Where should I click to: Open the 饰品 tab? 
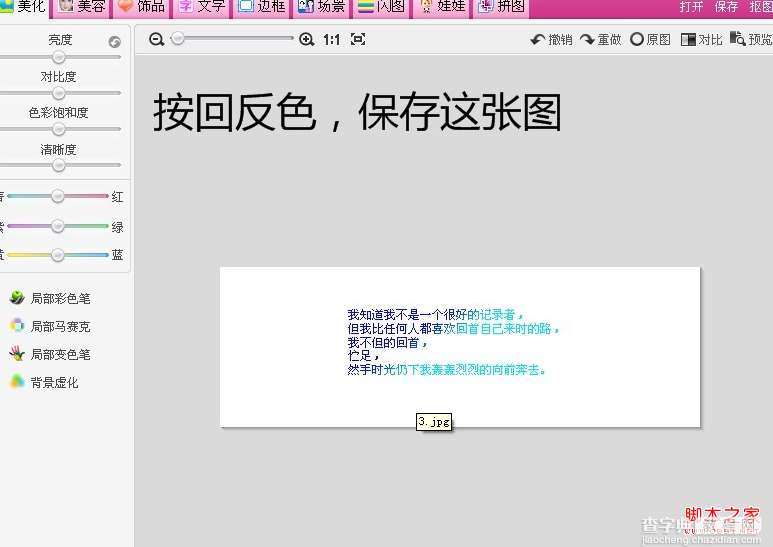142,7
